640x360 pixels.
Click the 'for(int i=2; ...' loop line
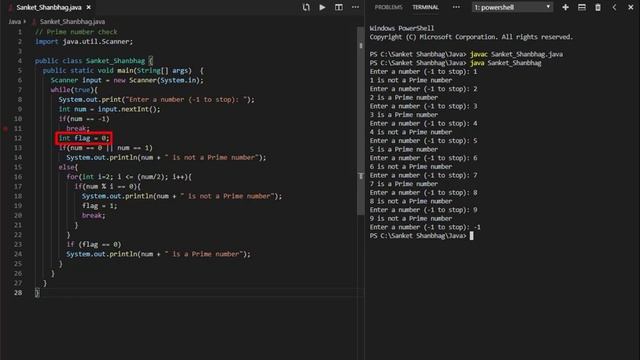point(129,177)
